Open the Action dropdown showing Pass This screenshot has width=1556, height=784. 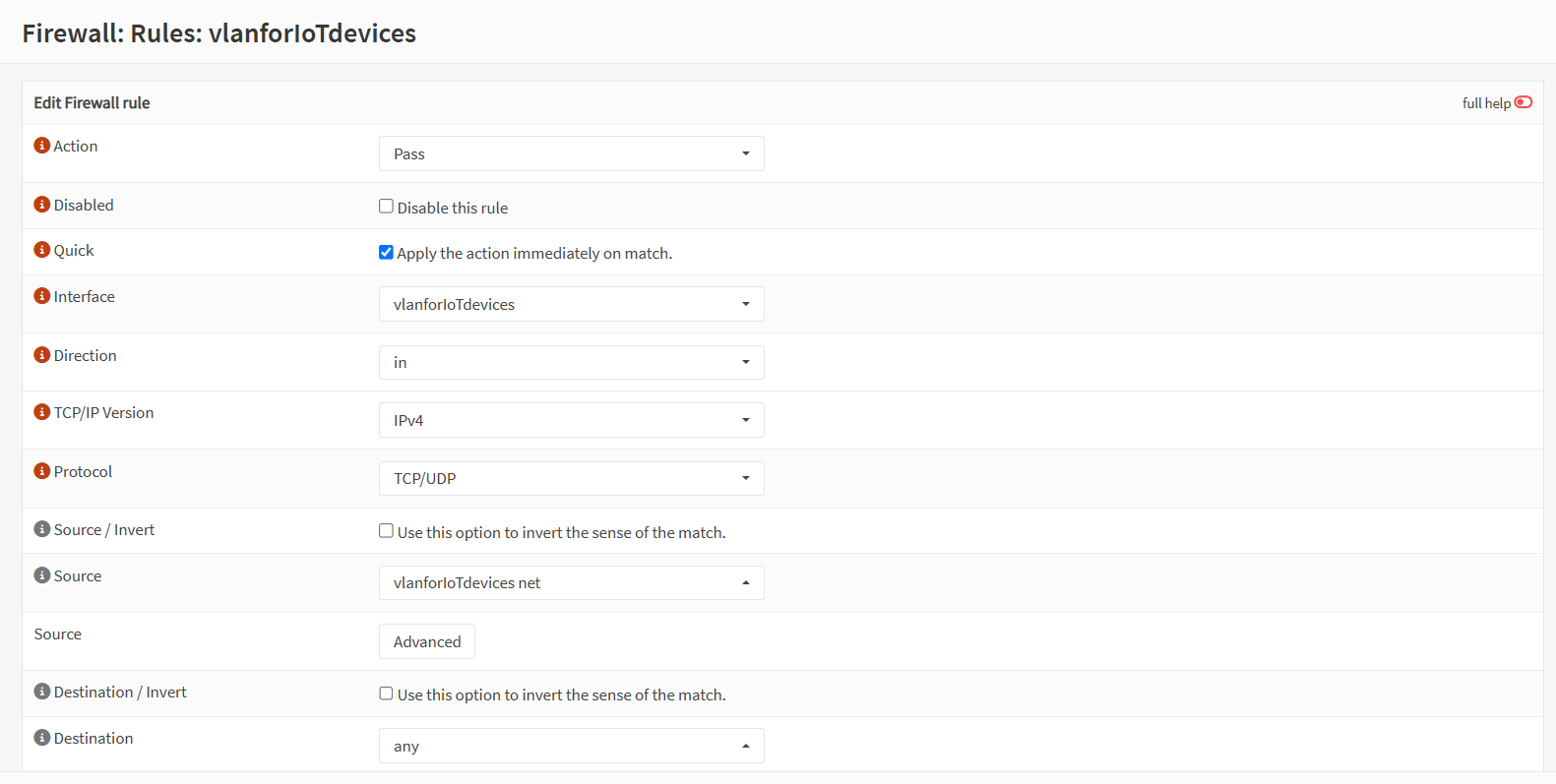(x=572, y=153)
